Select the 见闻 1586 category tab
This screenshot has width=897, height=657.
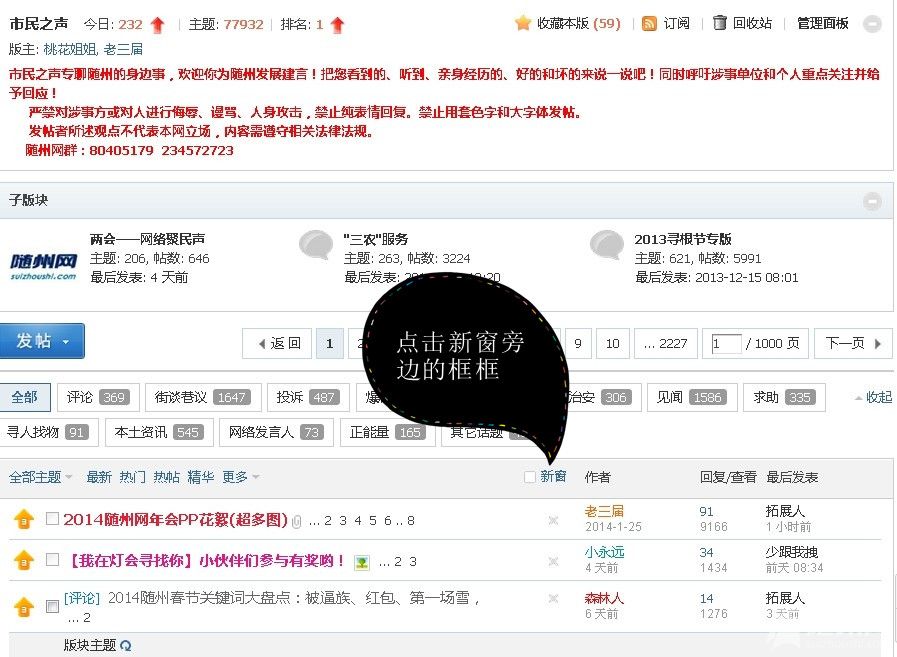[692, 397]
